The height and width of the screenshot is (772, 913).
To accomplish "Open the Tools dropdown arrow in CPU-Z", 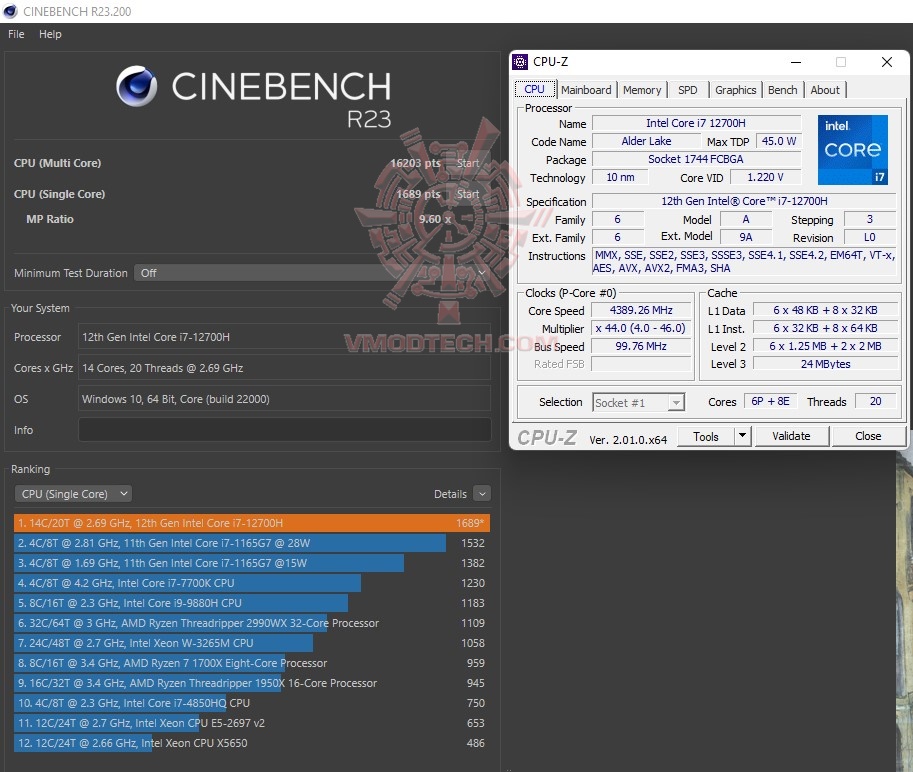I will 742,436.
